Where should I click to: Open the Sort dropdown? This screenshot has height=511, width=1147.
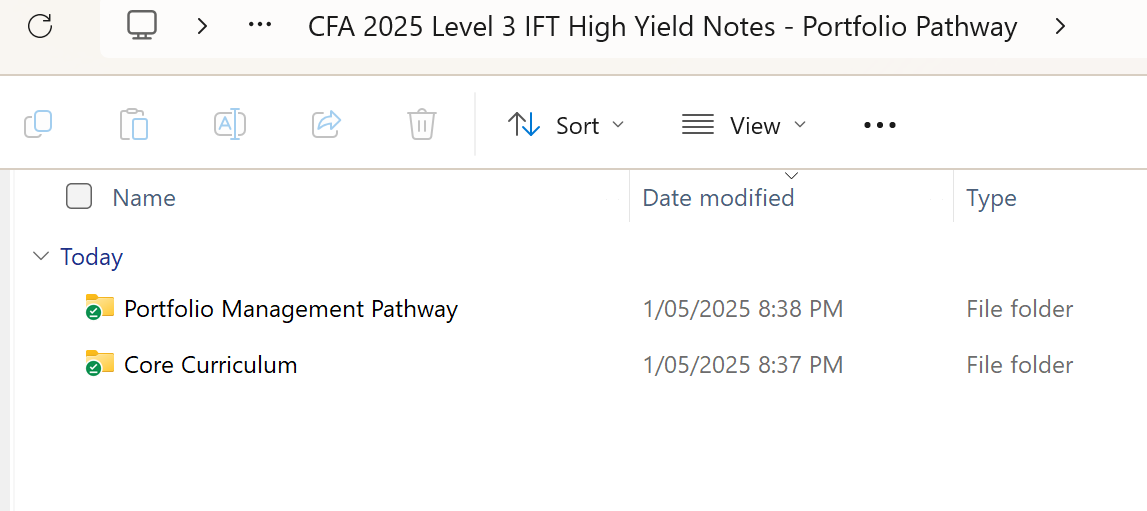[566, 125]
